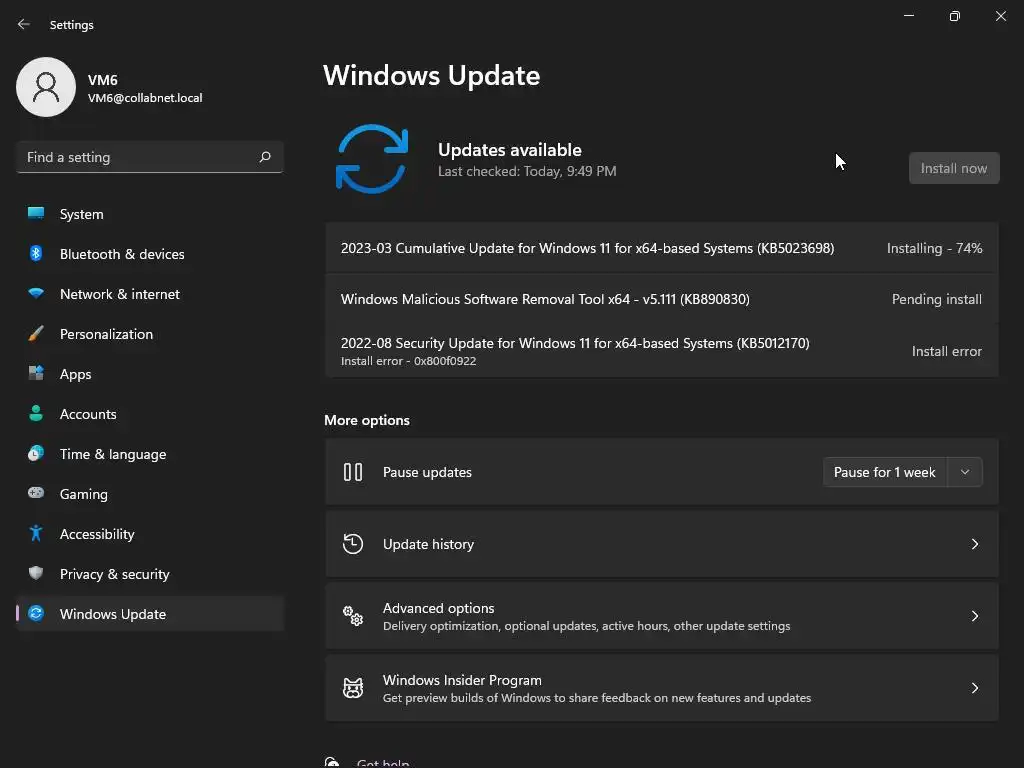This screenshot has width=1024, height=768.
Task: Click the Find a setting search box
Action: (150, 157)
